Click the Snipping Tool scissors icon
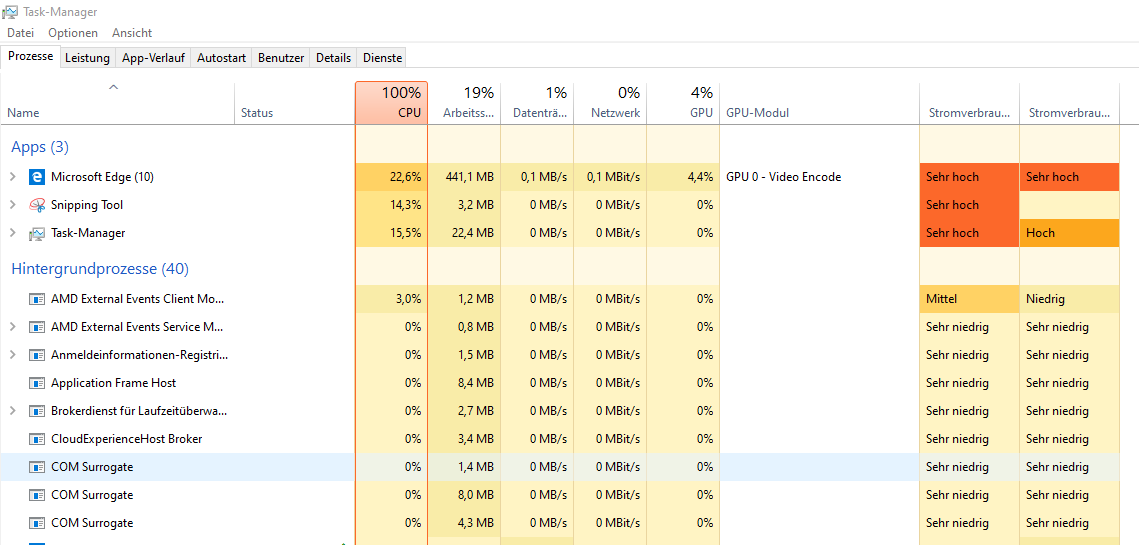The width and height of the screenshot is (1139, 545). click(36, 205)
